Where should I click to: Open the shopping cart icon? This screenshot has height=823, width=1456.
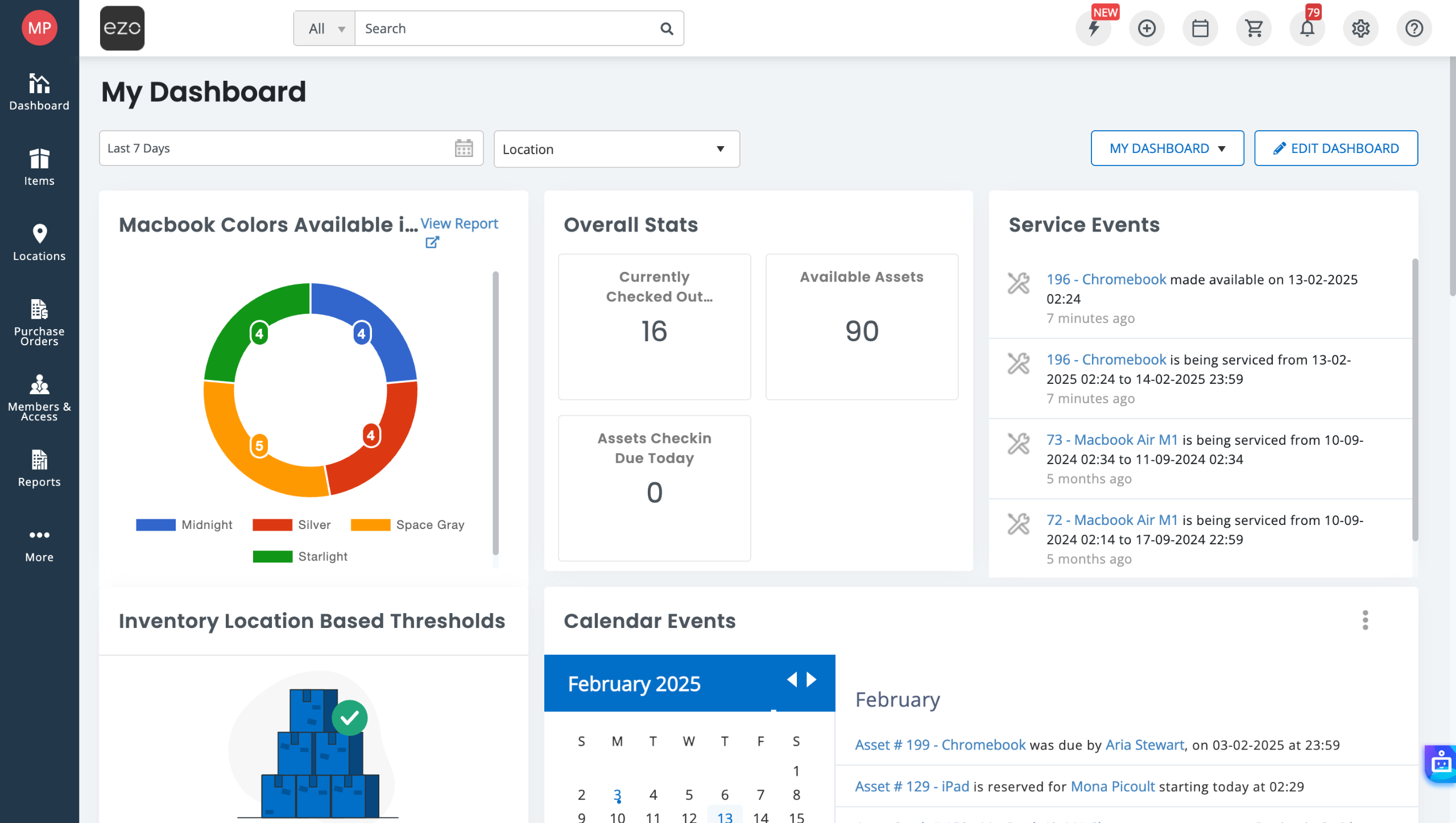(x=1254, y=28)
